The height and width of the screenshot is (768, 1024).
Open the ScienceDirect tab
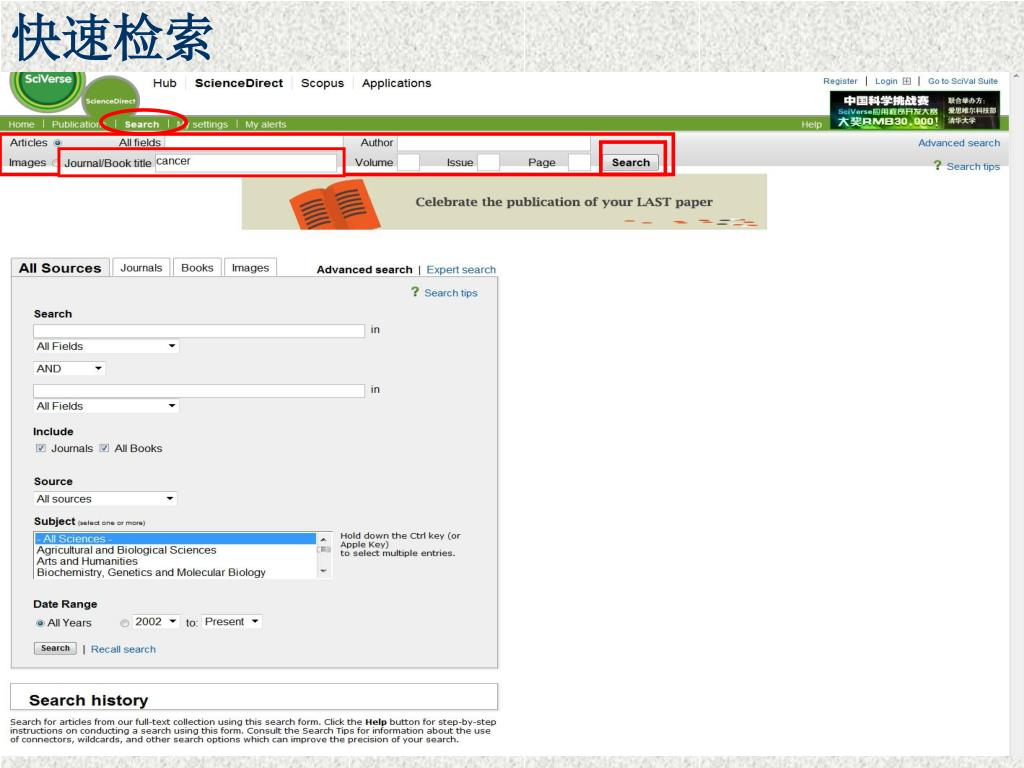[x=239, y=83]
